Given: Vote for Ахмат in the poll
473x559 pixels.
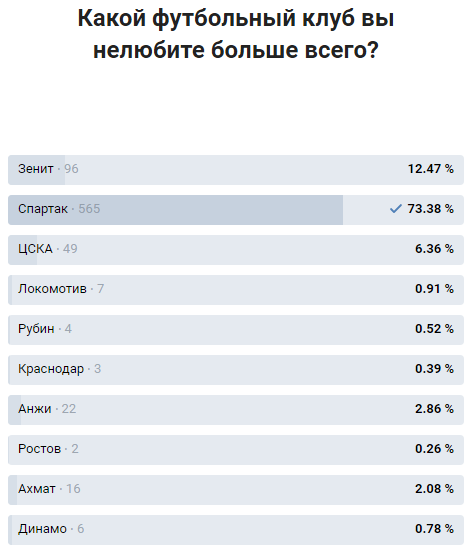Looking at the screenshot, I should (236, 489).
